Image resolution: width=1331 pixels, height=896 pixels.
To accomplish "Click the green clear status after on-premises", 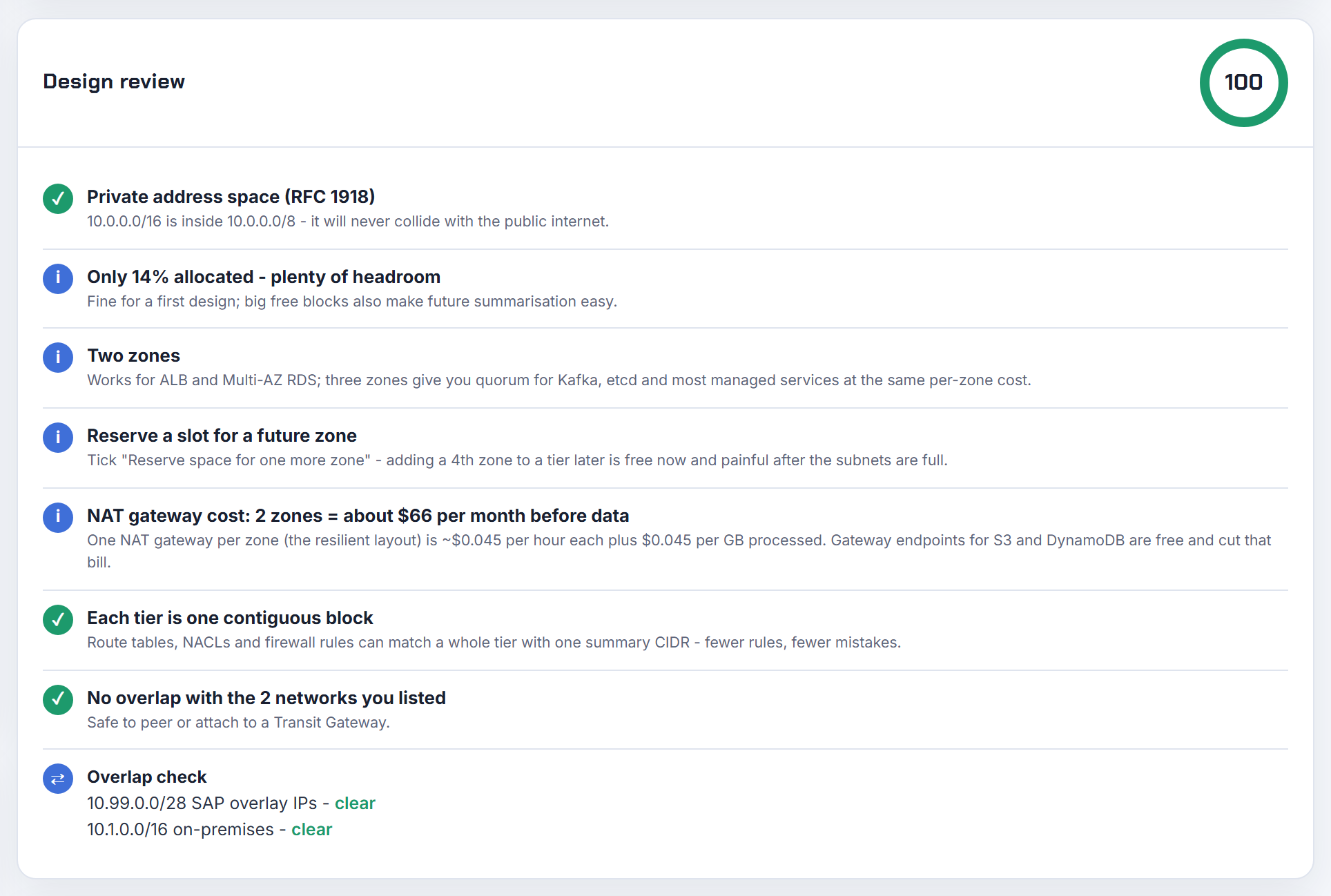I will pyautogui.click(x=312, y=830).
